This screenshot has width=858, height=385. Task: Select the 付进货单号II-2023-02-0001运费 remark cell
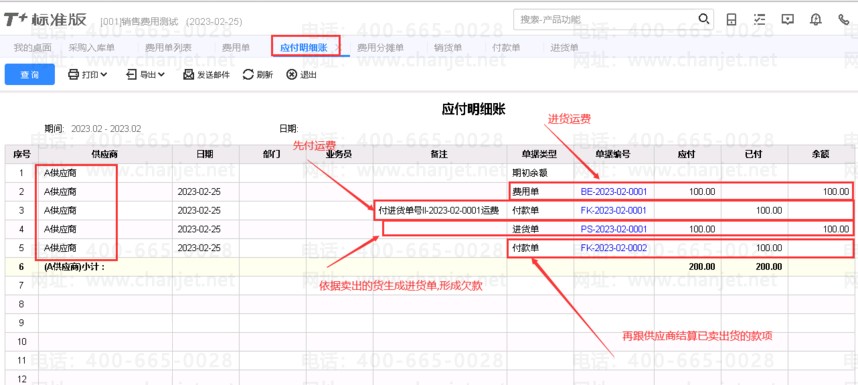pyautogui.click(x=439, y=211)
